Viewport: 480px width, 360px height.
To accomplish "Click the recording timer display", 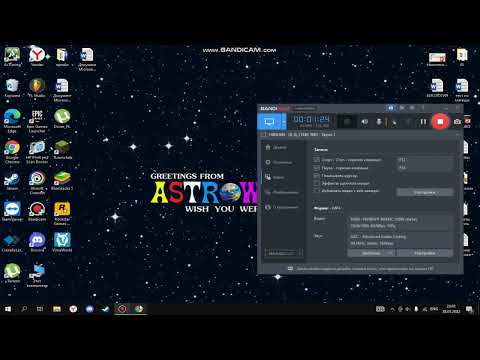I will [x=311, y=120].
